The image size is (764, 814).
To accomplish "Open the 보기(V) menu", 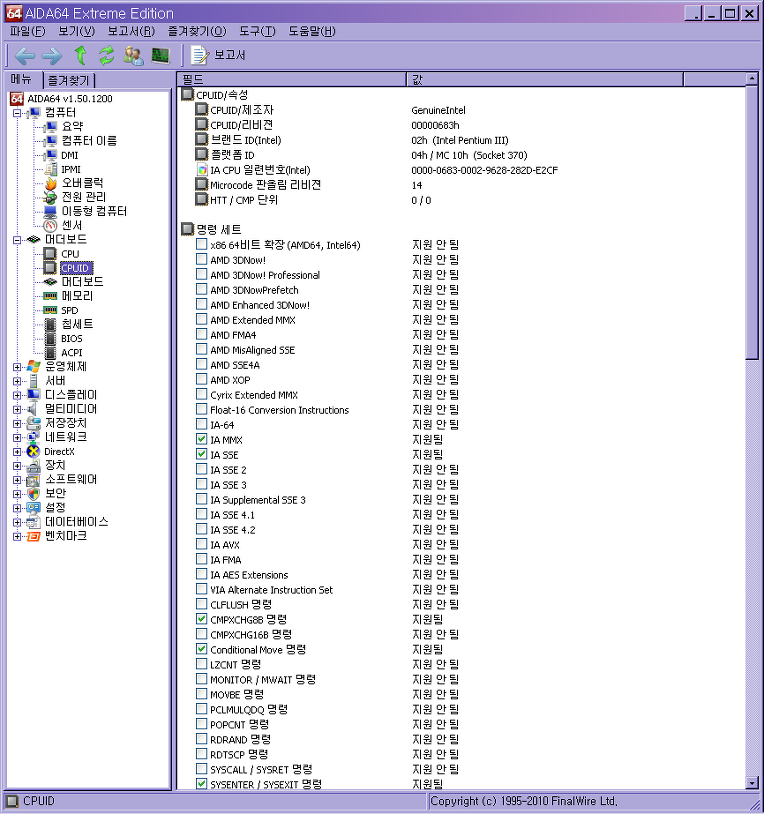I will point(76,31).
